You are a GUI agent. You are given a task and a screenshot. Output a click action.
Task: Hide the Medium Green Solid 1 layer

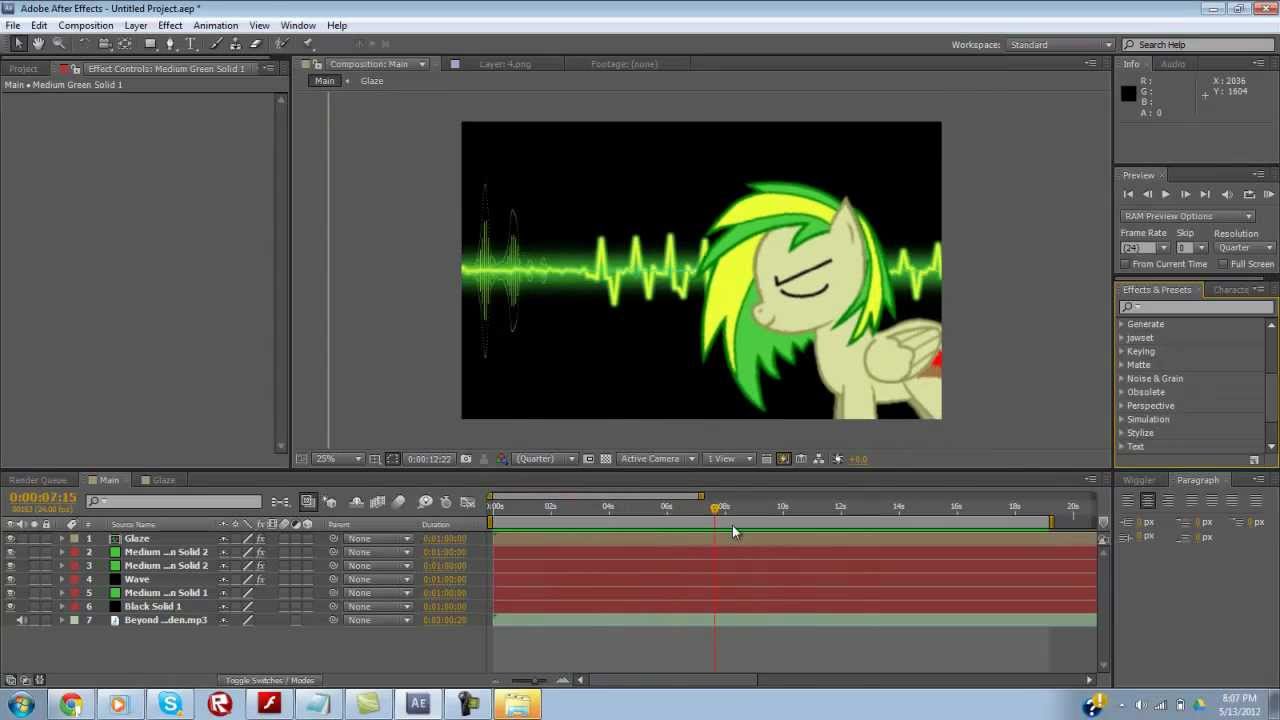[x=11, y=593]
